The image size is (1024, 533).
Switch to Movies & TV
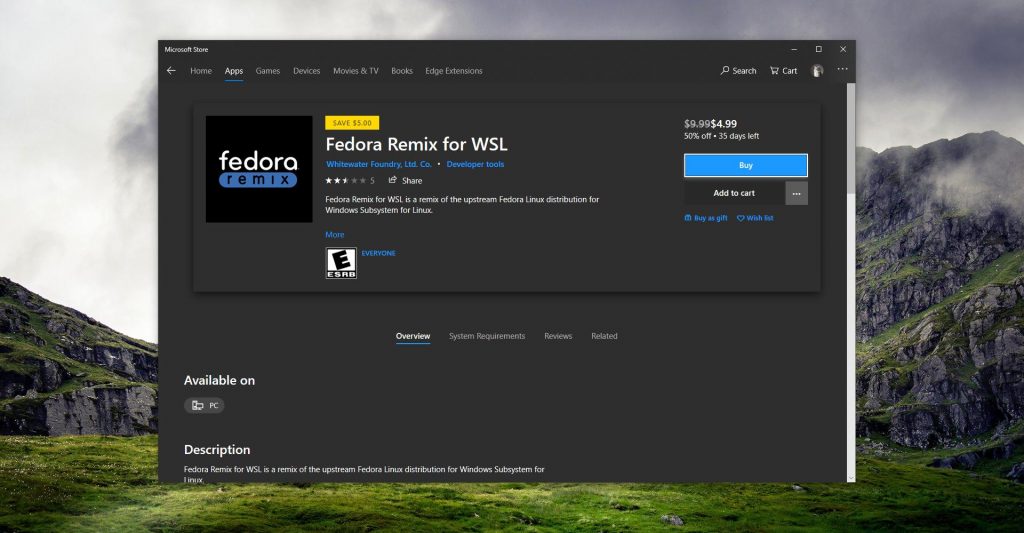coord(356,71)
